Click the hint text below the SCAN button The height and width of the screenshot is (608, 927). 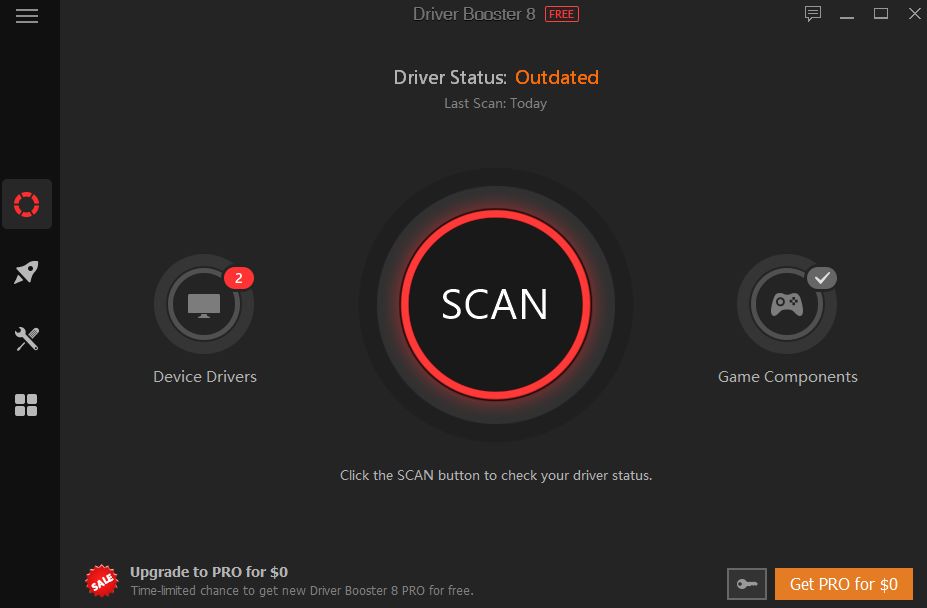point(496,476)
